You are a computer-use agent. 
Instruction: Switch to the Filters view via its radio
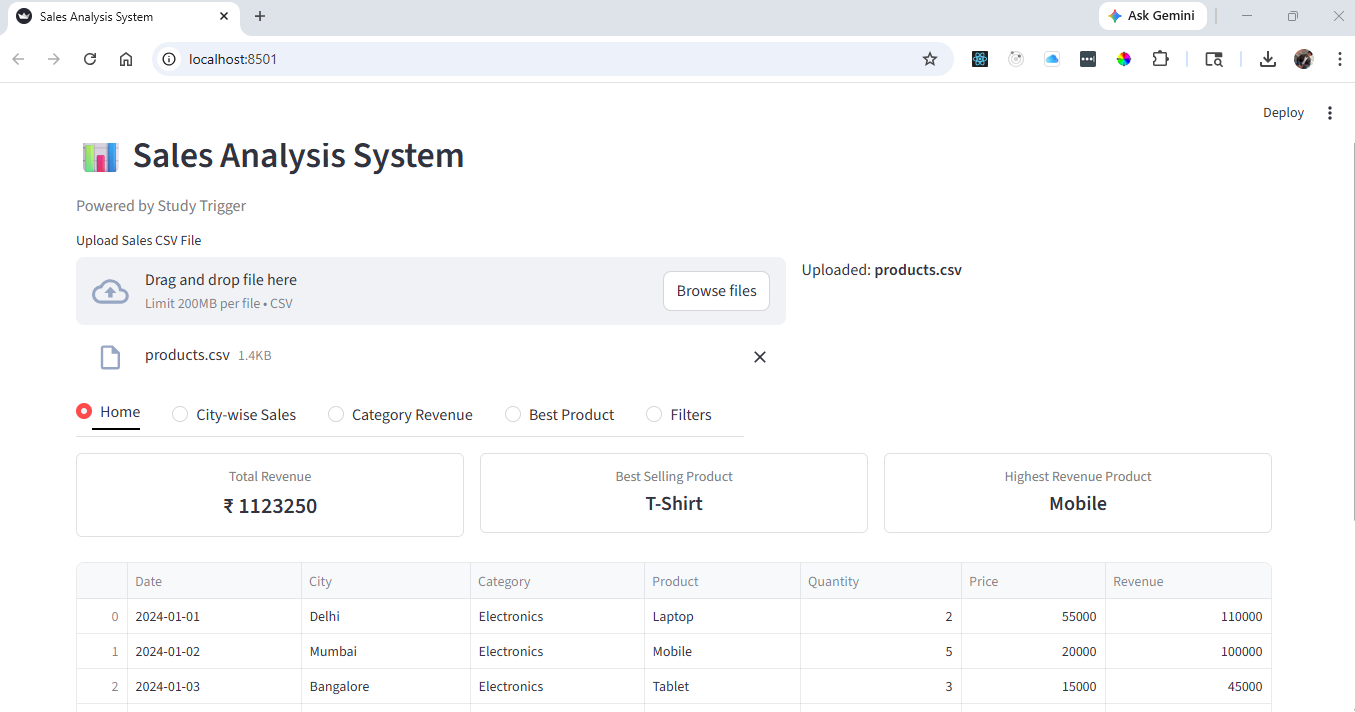(654, 414)
